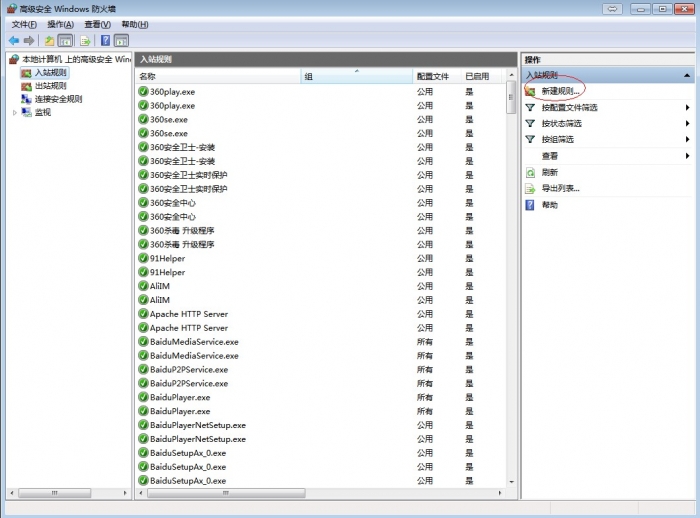Click the blue Help toolbar icon
The width and height of the screenshot is (700, 518).
(105, 41)
